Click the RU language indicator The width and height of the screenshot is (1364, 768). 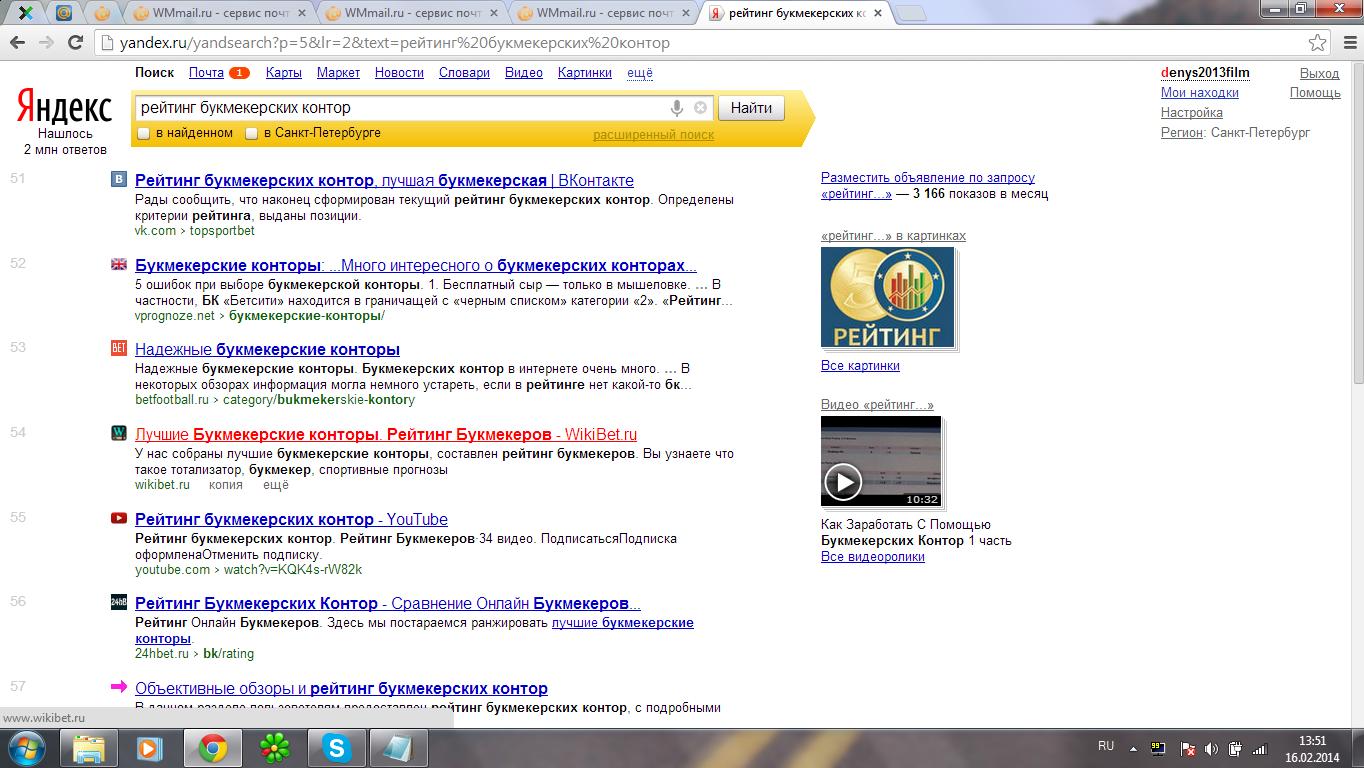pyautogui.click(x=1106, y=746)
